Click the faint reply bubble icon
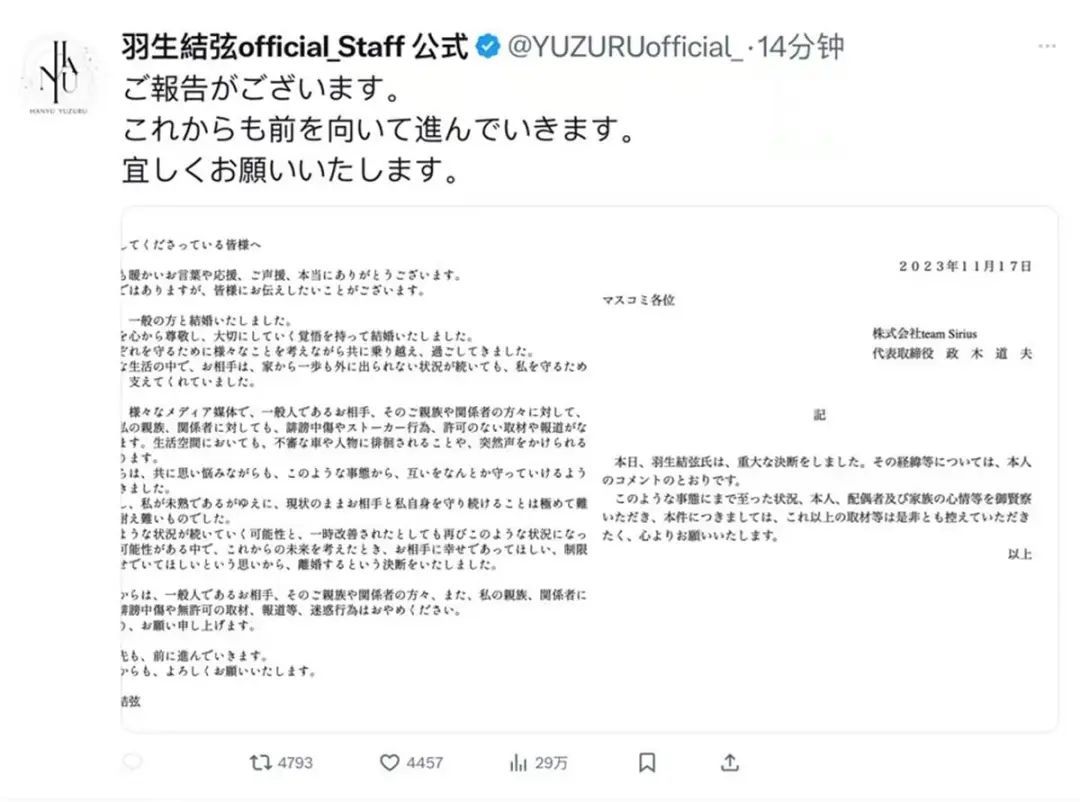This screenshot has width=1080, height=802. tap(132, 761)
